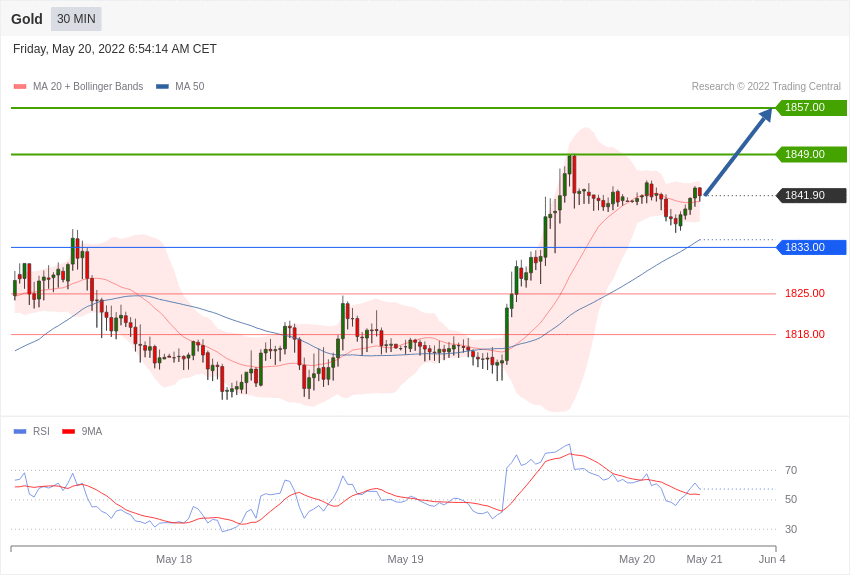Screen dimensions: 850x576
Task: Click the 9MA red legend swatch
Action: point(68,431)
